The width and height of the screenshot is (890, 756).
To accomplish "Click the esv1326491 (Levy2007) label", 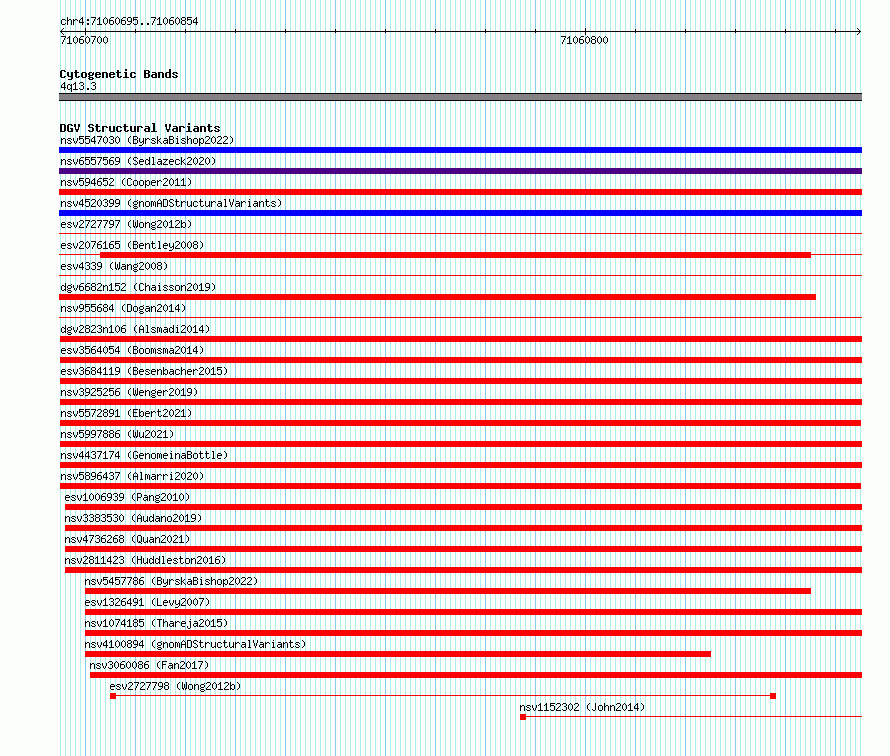I will 147,602.
